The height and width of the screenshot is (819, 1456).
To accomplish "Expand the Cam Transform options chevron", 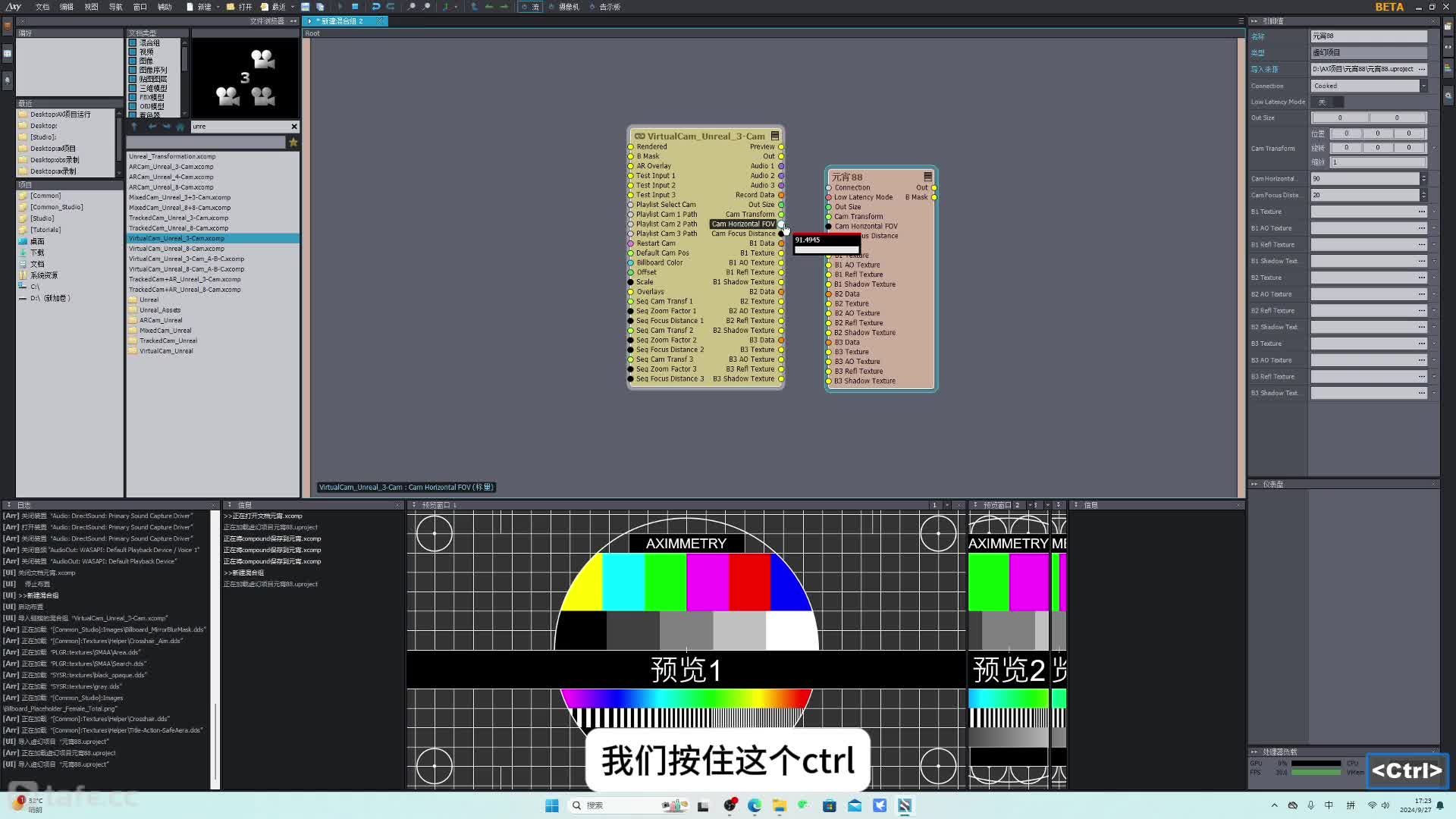I will click(x=1434, y=149).
